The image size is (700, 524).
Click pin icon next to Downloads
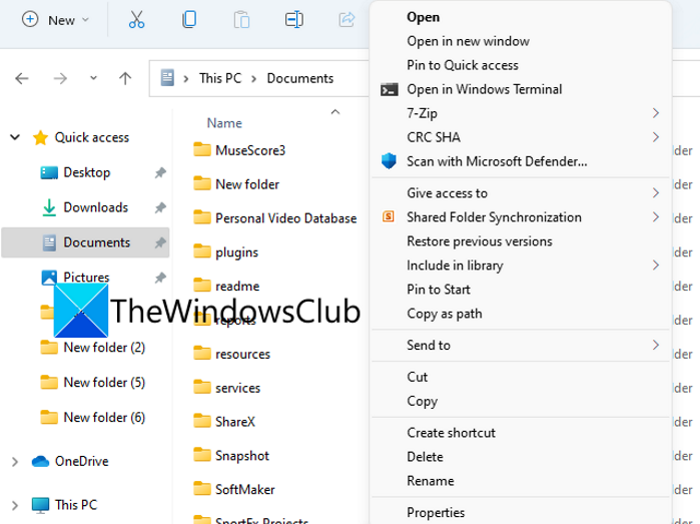coord(160,208)
